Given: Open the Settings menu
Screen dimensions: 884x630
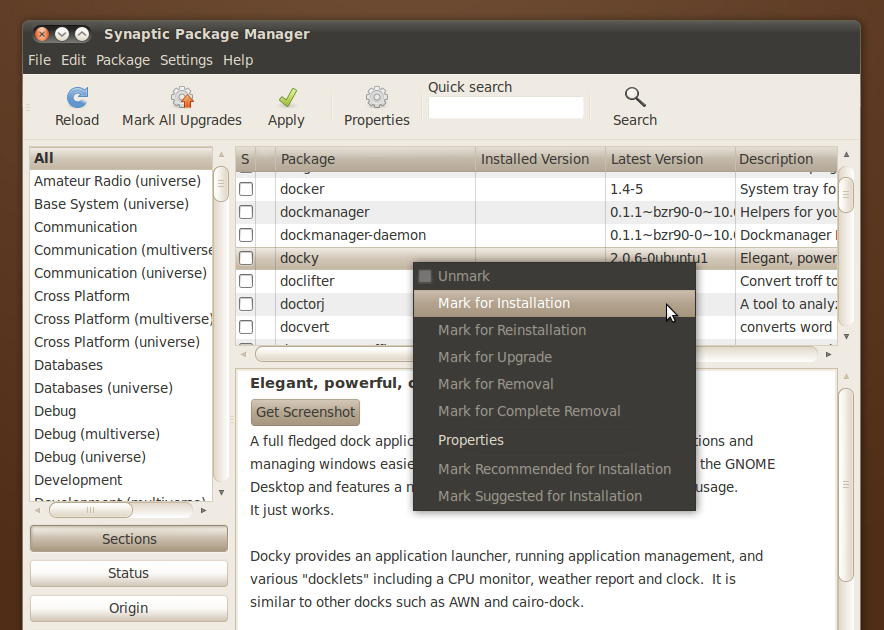Looking at the screenshot, I should pos(186,60).
